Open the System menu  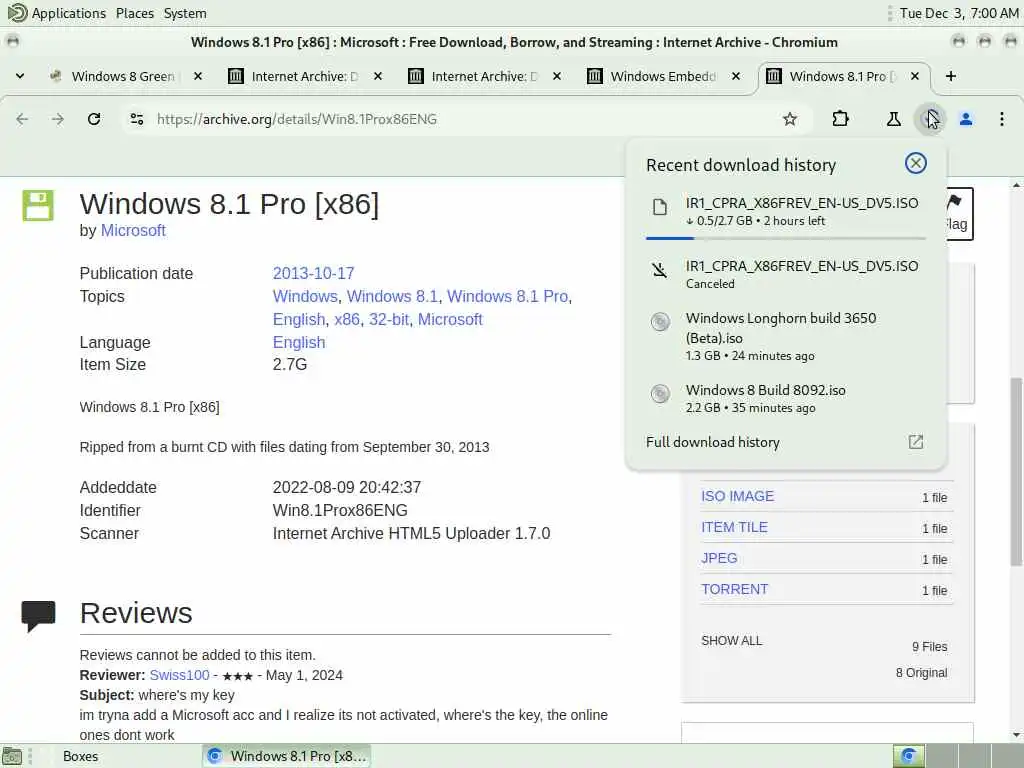(185, 13)
